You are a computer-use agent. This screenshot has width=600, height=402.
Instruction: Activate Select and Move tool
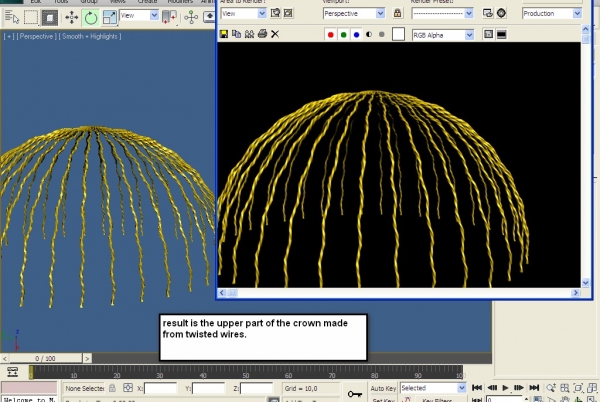72,17
